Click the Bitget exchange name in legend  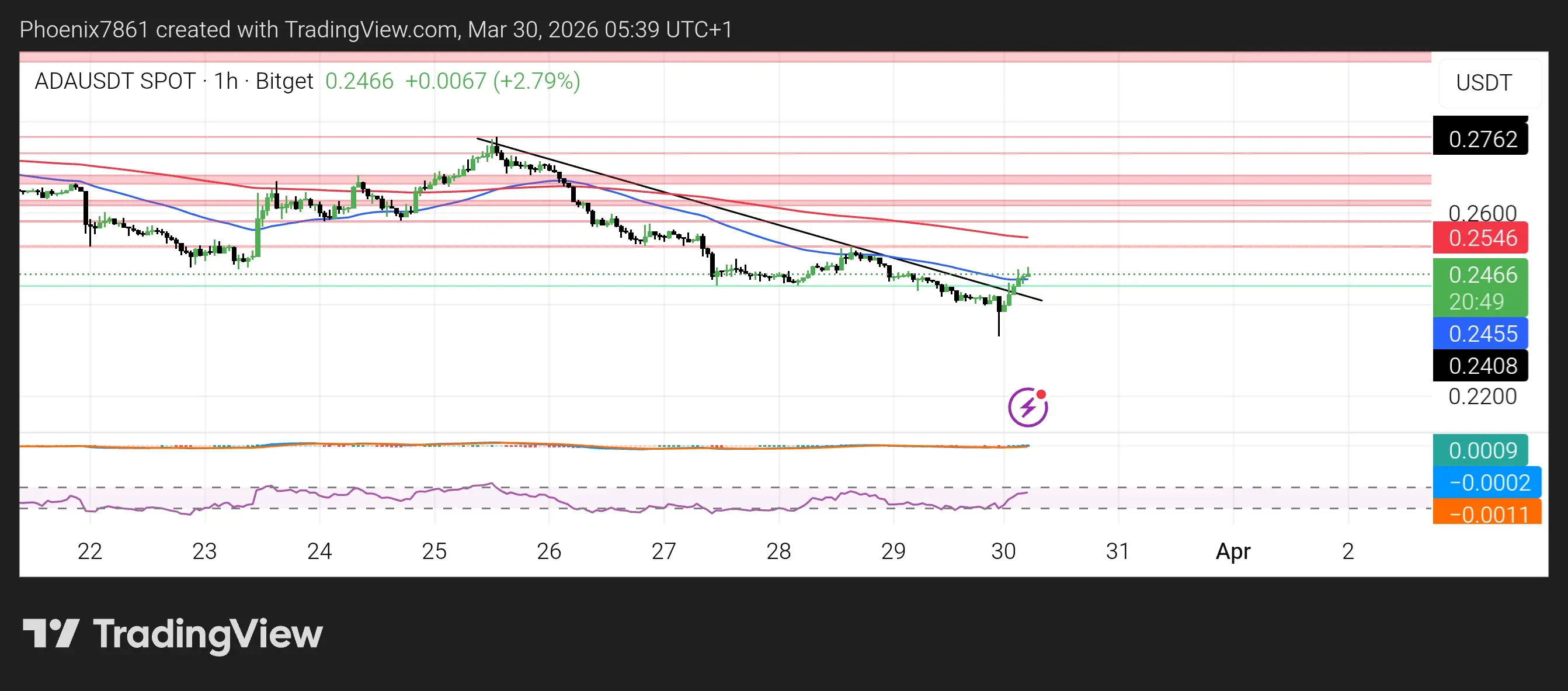pos(284,81)
